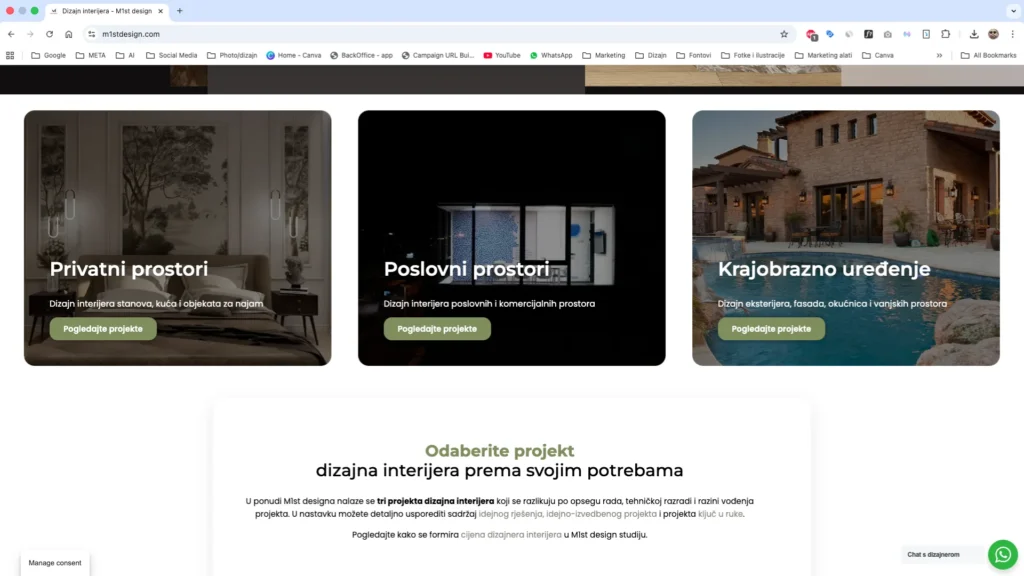Go back using the back arrow

(11, 33)
